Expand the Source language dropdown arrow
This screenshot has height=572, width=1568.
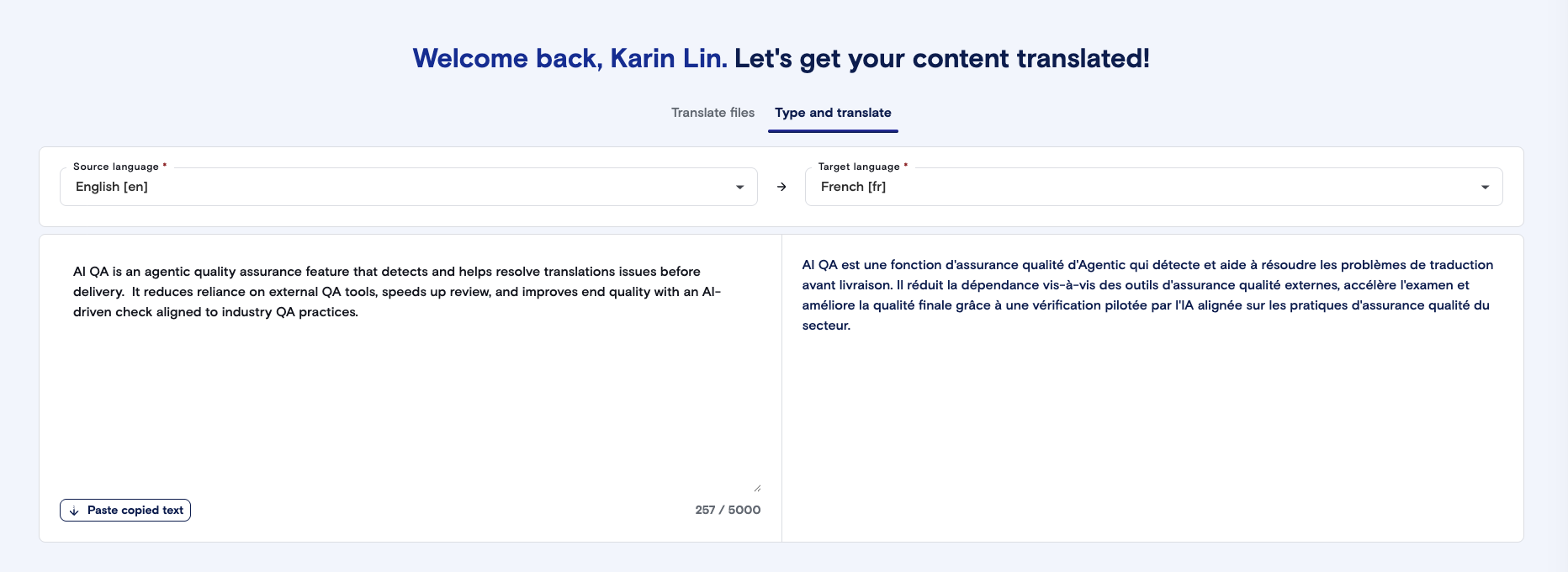[739, 188]
